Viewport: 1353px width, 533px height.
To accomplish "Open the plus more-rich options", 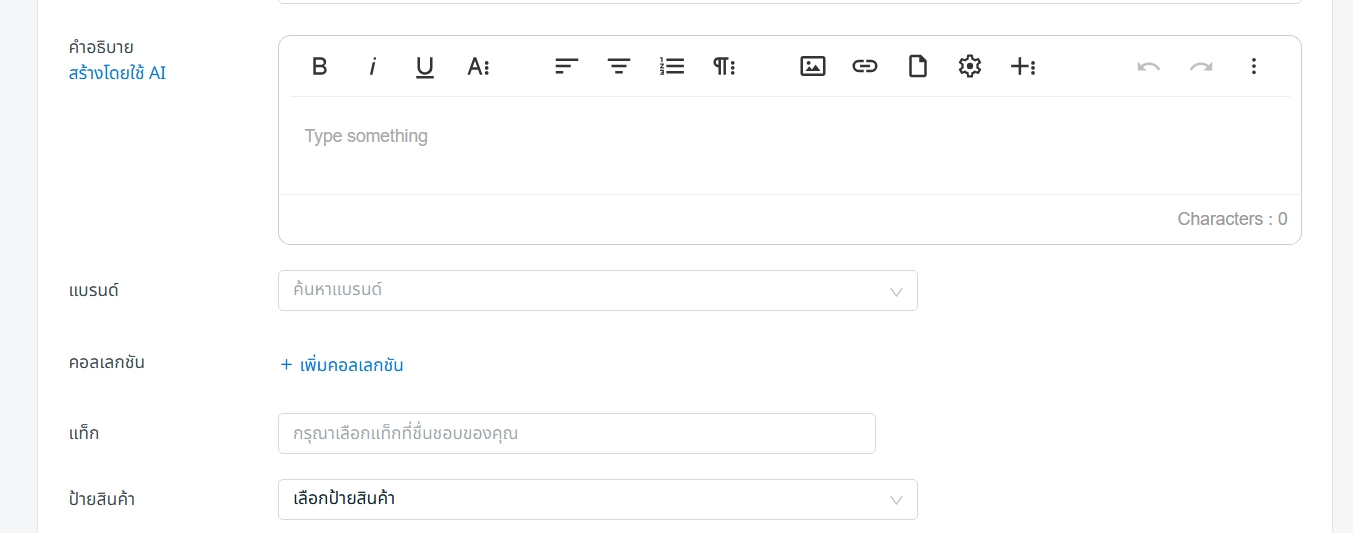I will coord(1022,66).
